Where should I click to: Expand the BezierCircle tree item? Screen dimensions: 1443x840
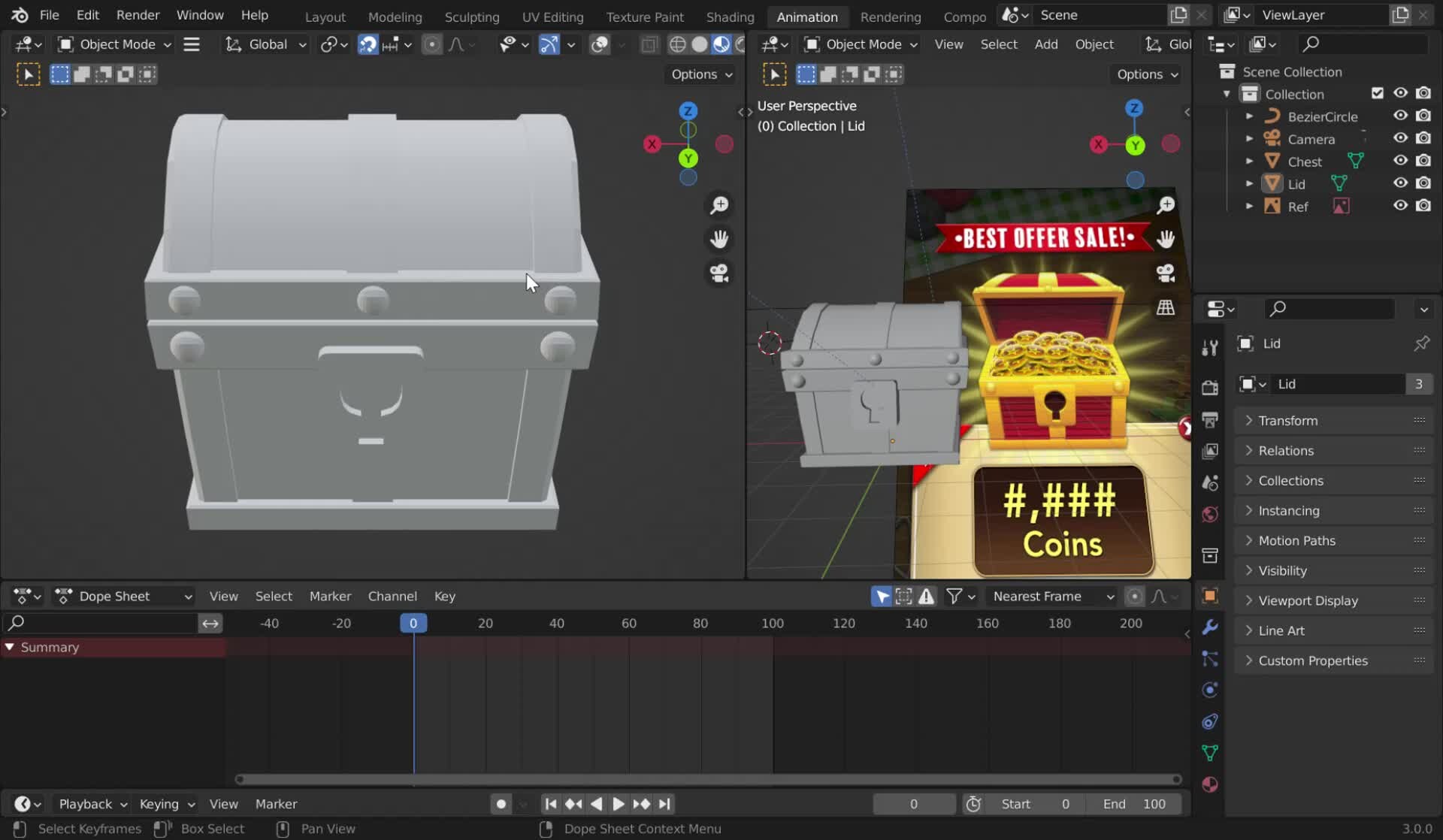pos(1249,116)
